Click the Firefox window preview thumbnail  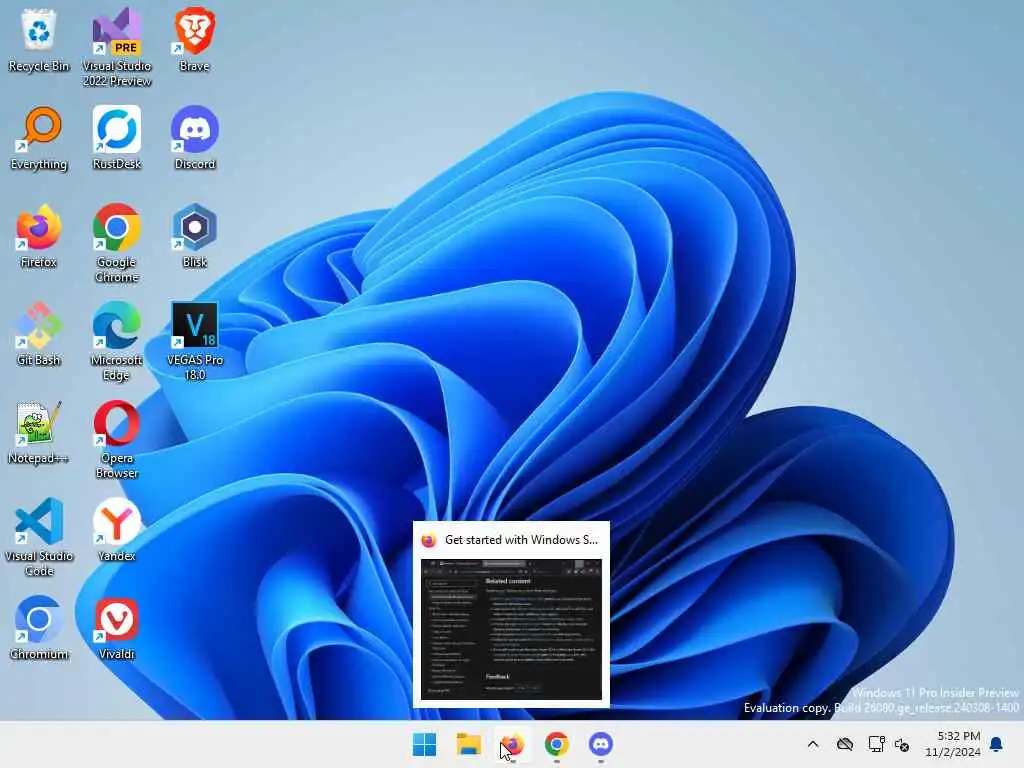(511, 630)
